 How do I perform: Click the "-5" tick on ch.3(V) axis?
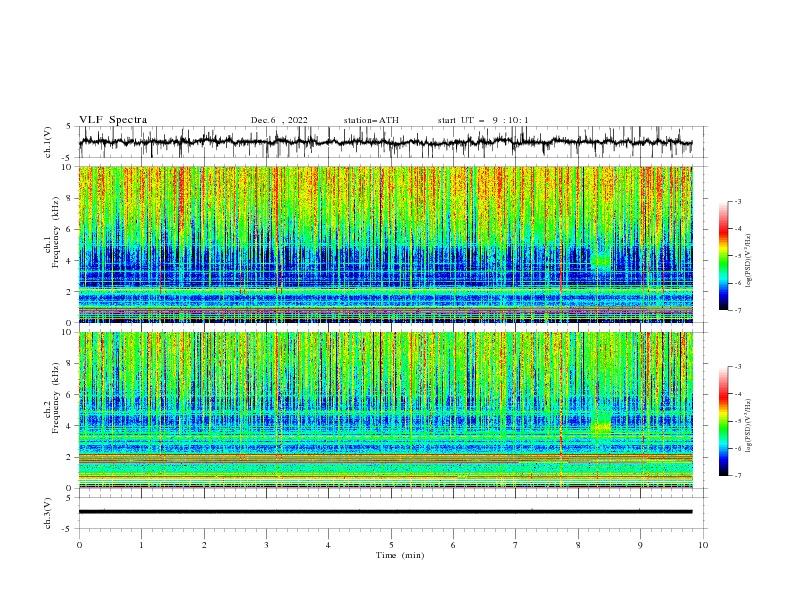coord(68,529)
